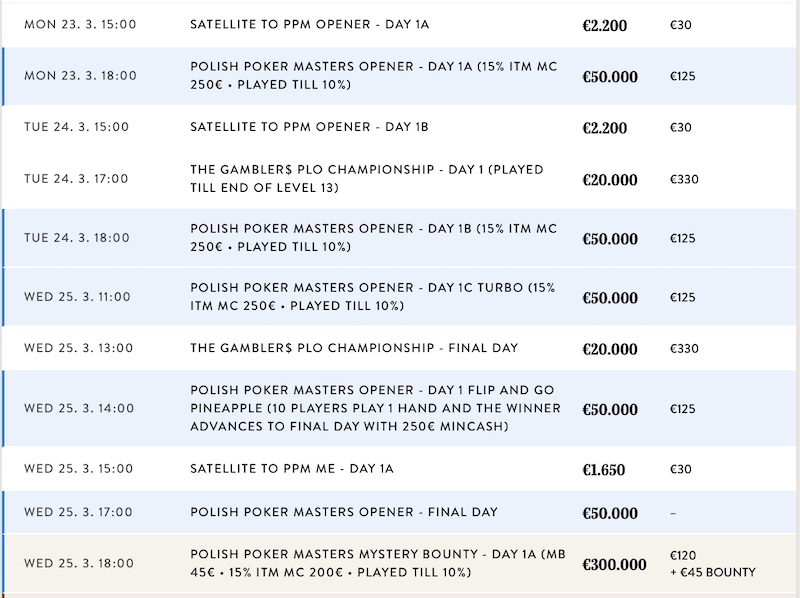This screenshot has width=800, height=598.
Task: Select the Opener Day 1C Turbo event
Action: pos(372,297)
